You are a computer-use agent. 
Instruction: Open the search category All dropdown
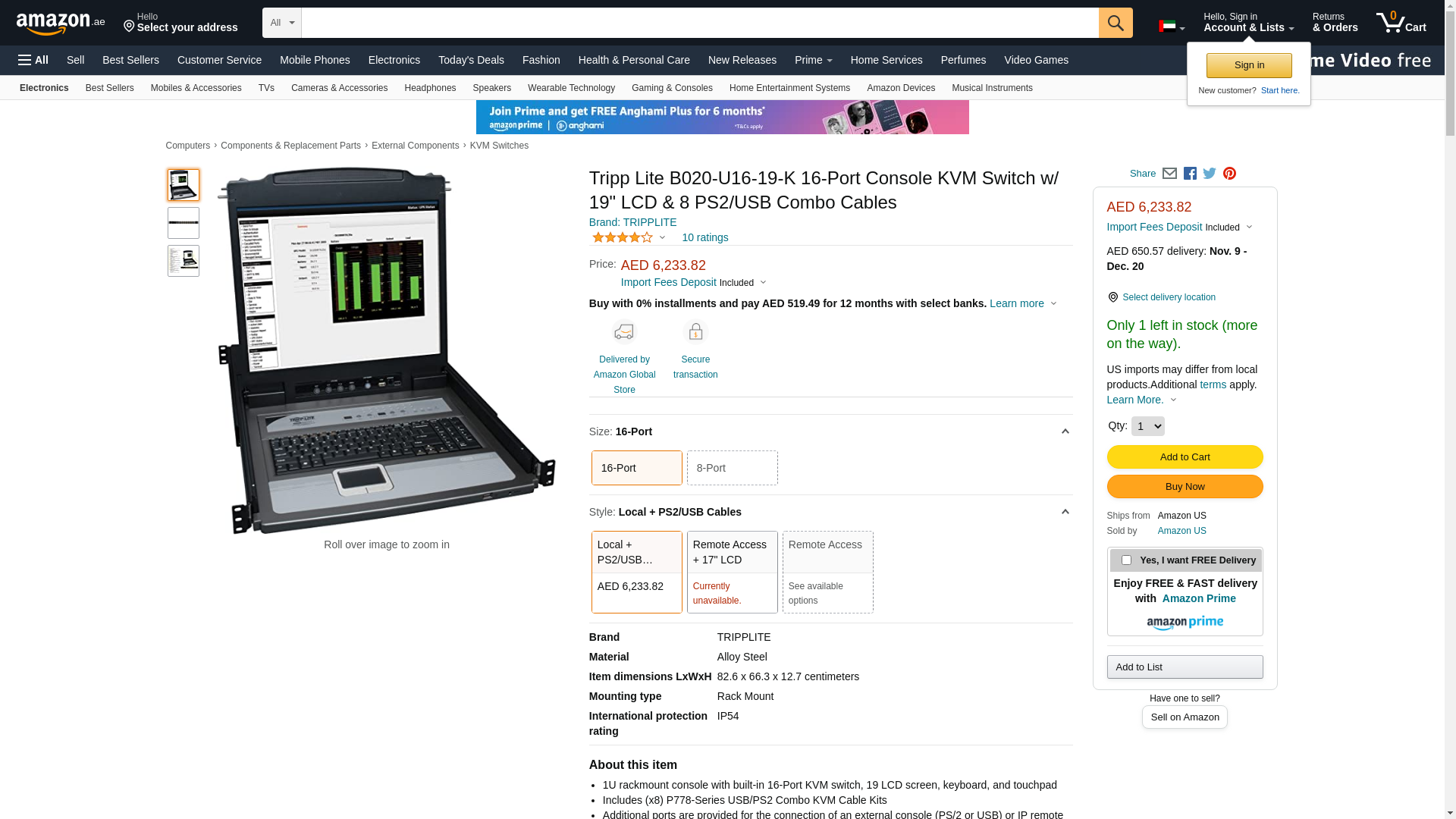coord(282,23)
